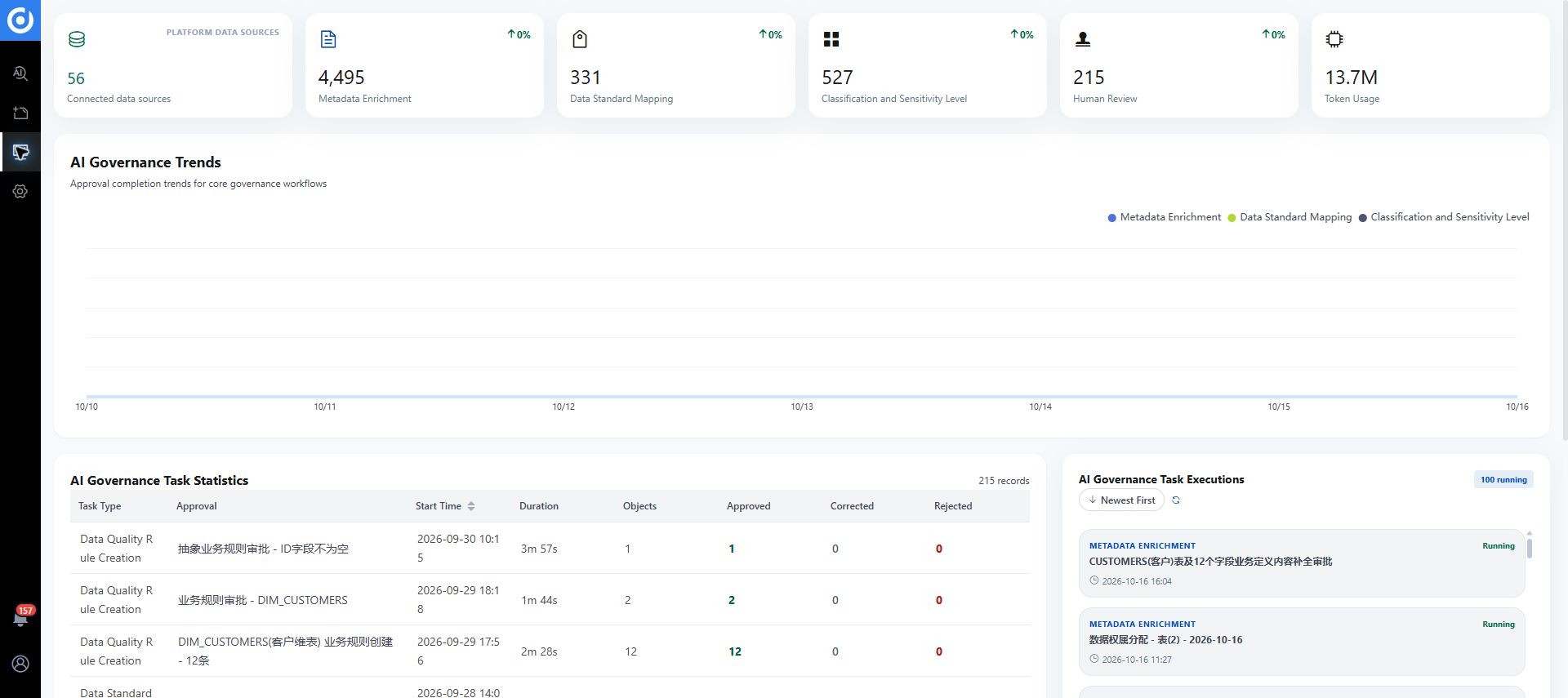Click the 3m 57s duration cell
The height and width of the screenshot is (698, 1568).
click(x=539, y=549)
